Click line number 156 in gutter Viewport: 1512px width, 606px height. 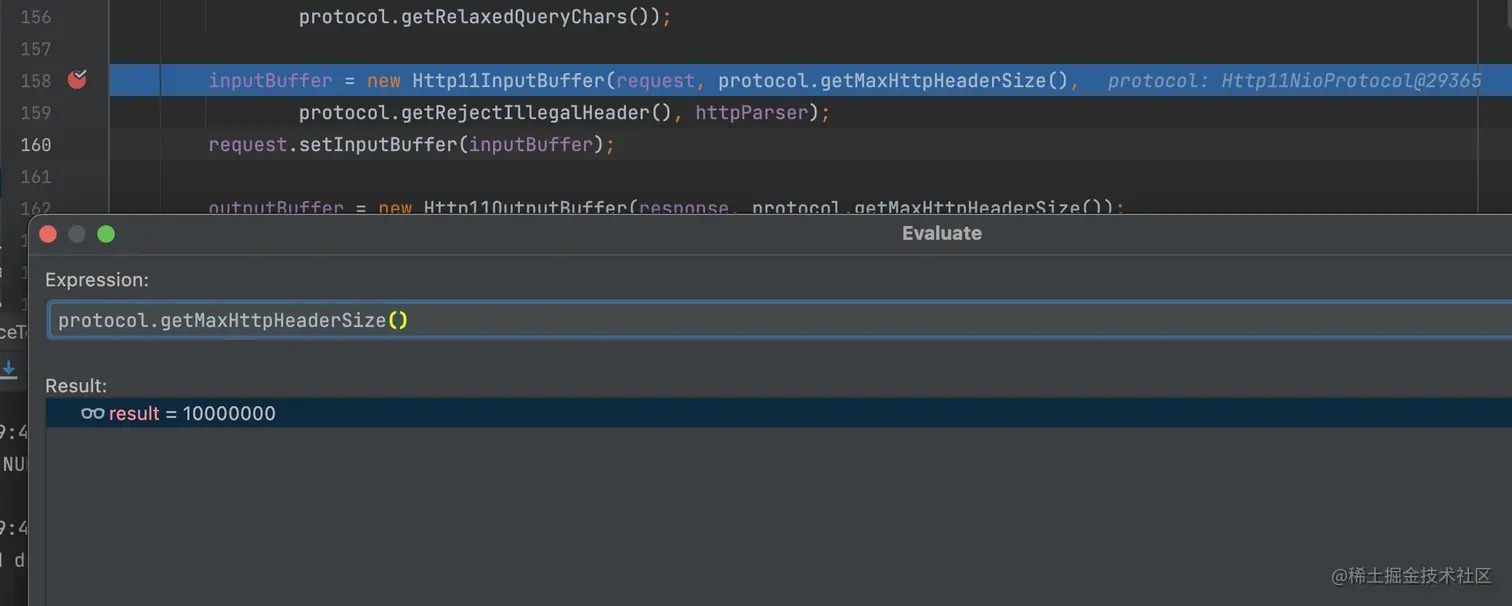tap(36, 17)
